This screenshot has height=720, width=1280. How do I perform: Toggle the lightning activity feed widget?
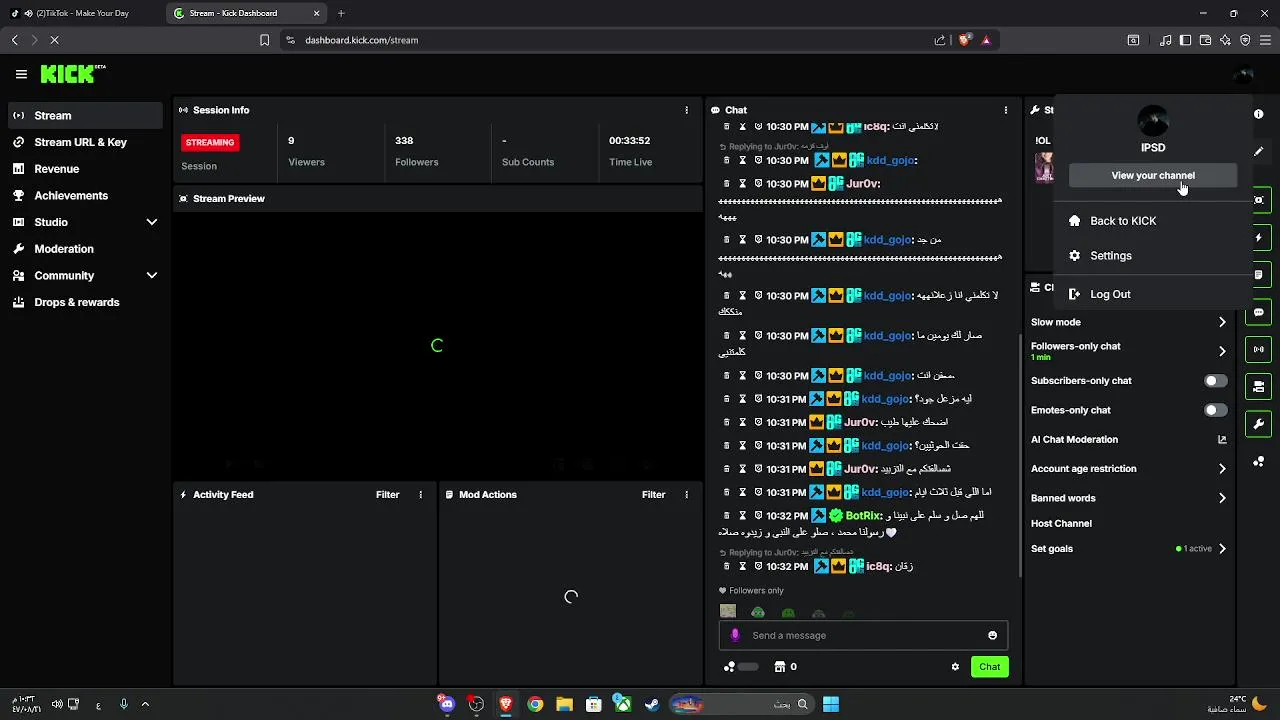(x=1258, y=237)
